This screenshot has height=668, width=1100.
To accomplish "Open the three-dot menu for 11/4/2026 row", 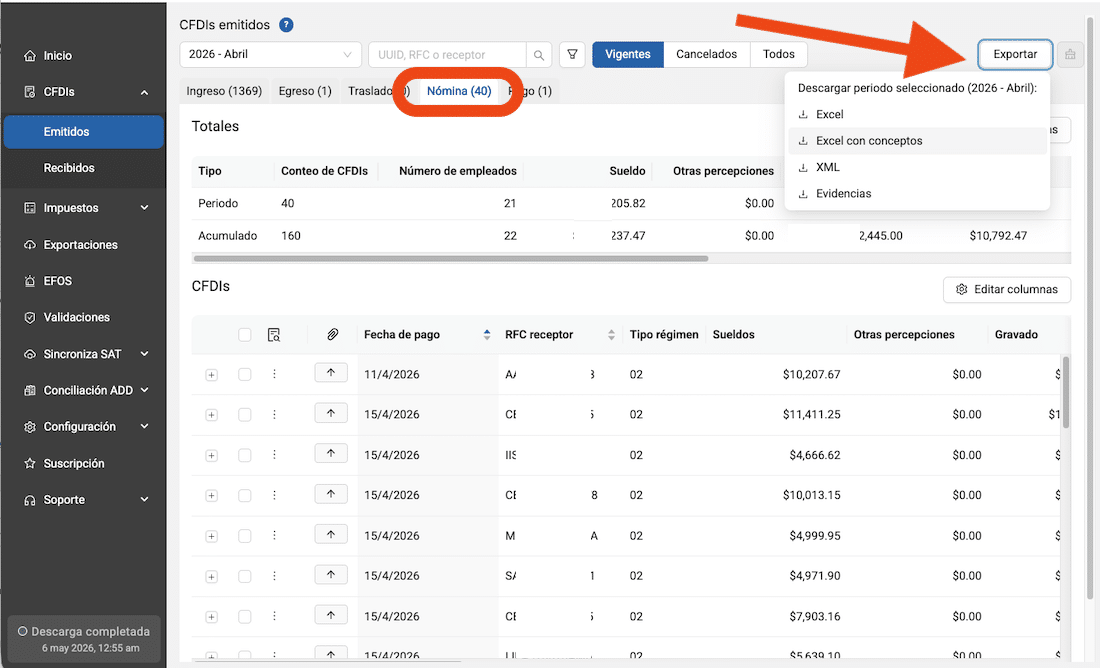I will click(274, 374).
